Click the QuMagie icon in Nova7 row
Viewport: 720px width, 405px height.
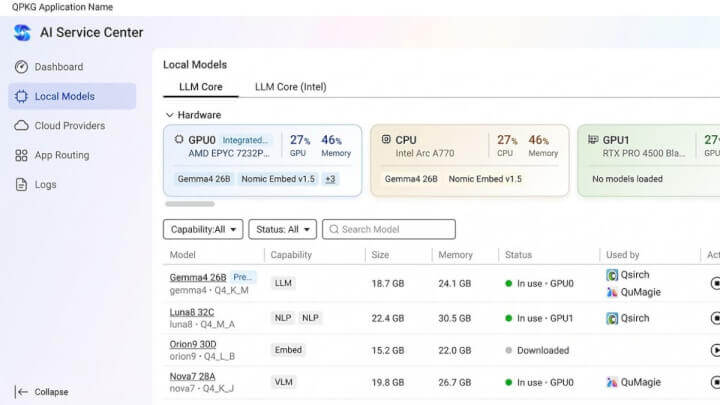(612, 382)
